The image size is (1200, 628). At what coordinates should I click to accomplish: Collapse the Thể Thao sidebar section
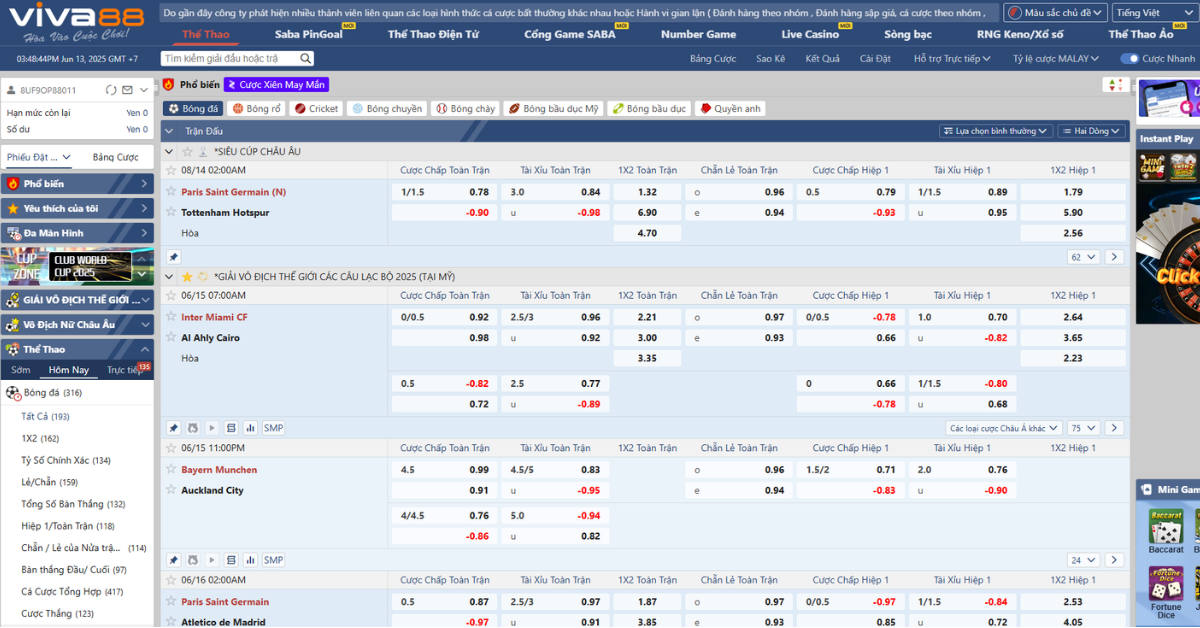tap(77, 349)
